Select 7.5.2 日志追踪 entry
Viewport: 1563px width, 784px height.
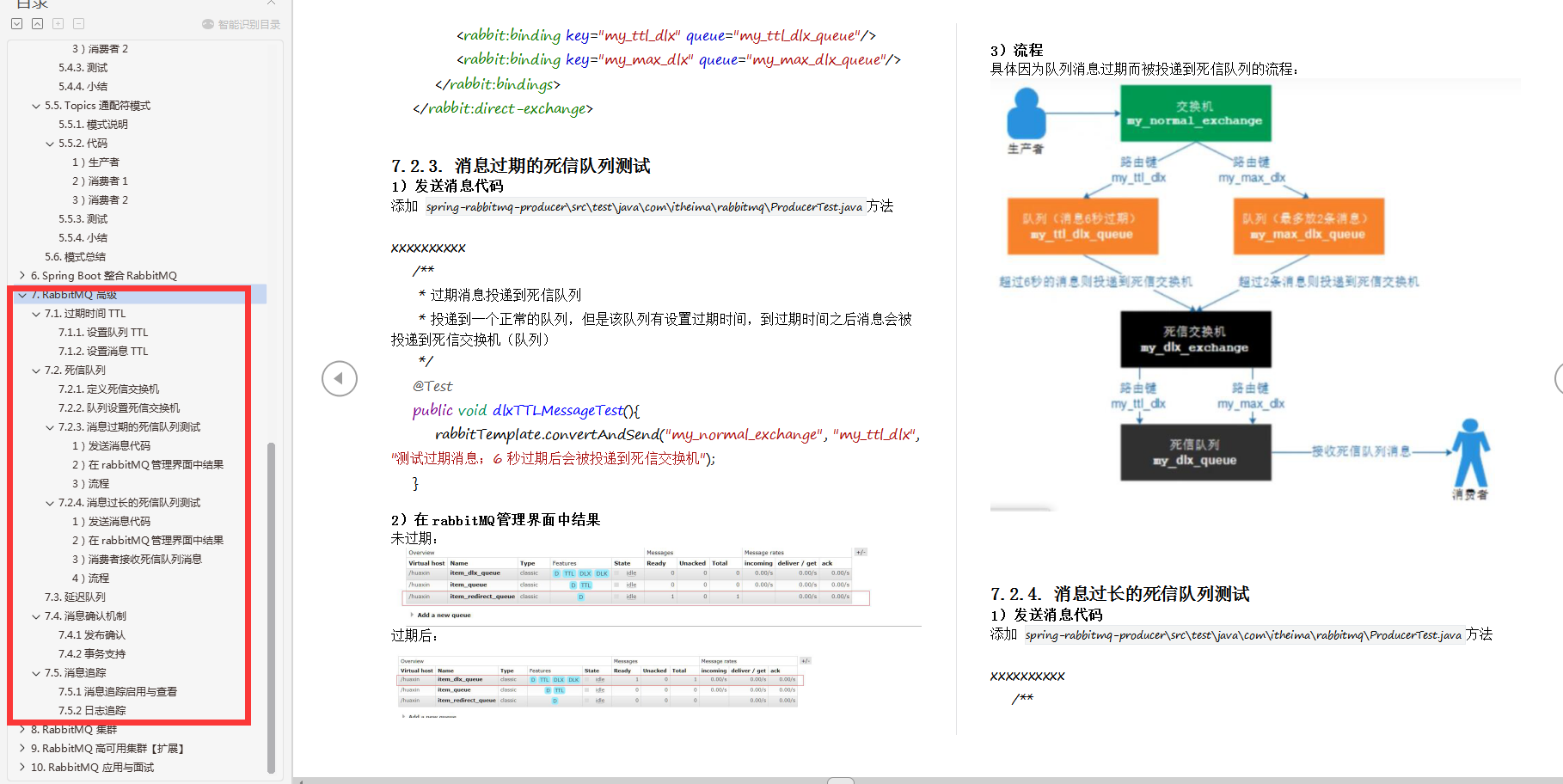[93, 710]
